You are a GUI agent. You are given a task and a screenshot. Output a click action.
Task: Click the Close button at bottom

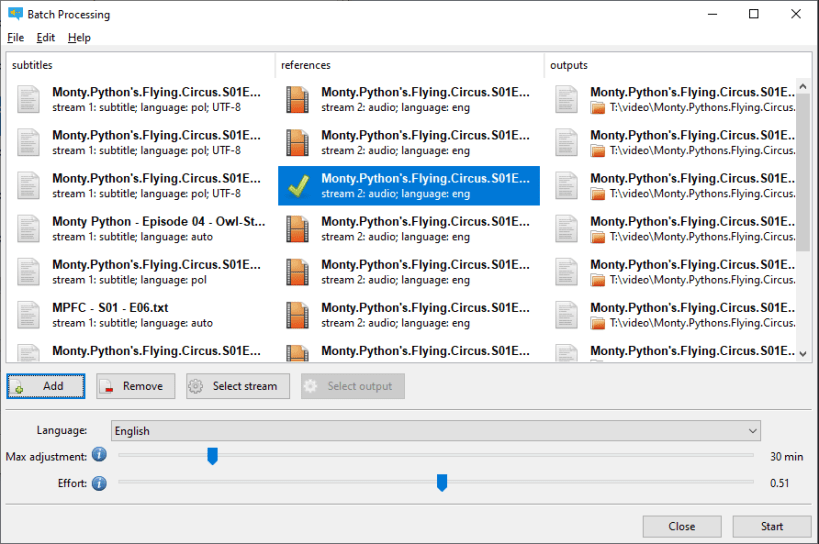(x=682, y=526)
